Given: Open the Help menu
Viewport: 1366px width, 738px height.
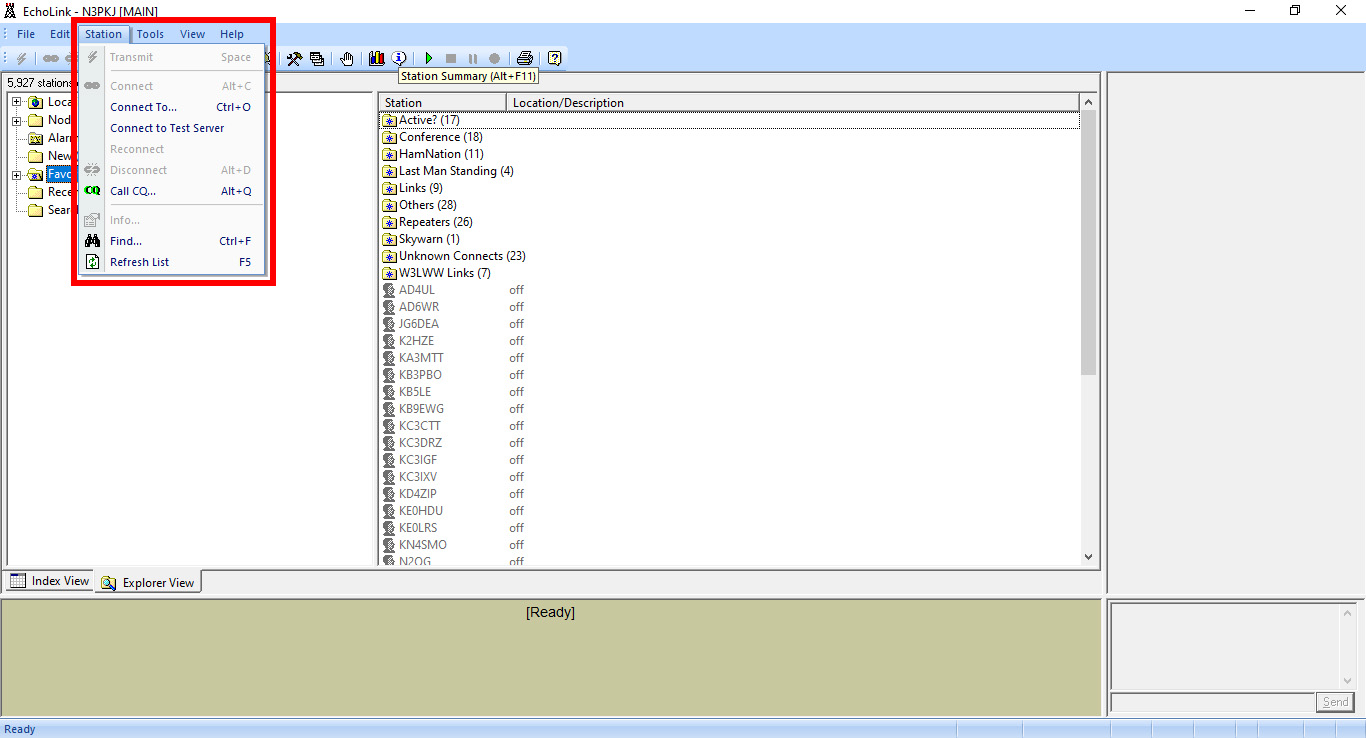Looking at the screenshot, I should coord(232,34).
